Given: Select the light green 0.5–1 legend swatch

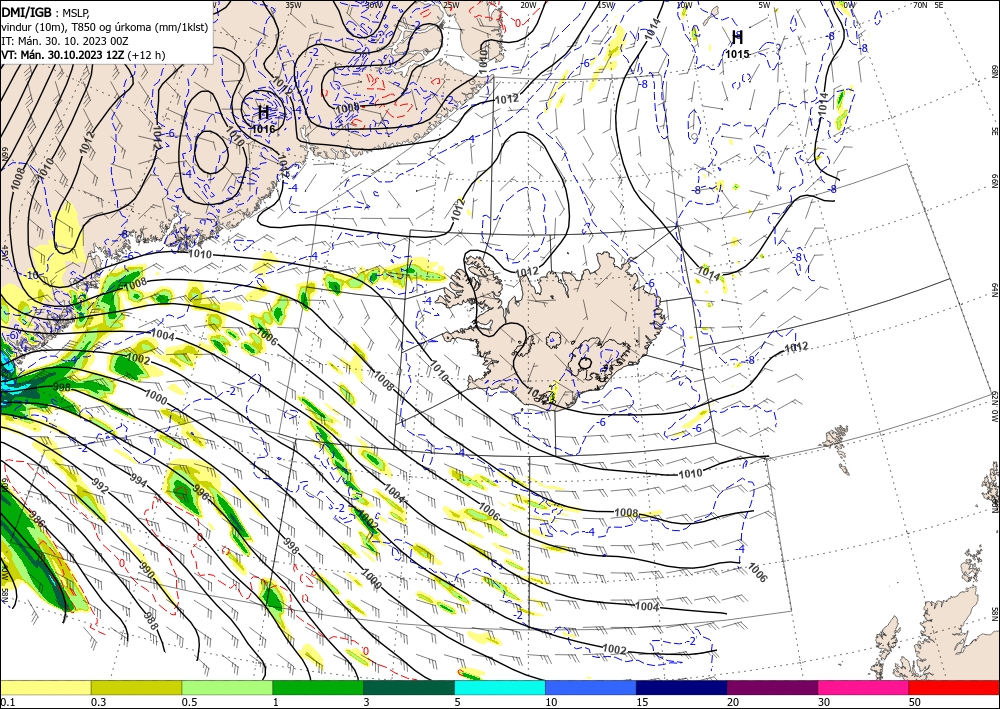Looking at the screenshot, I should click(227, 687).
